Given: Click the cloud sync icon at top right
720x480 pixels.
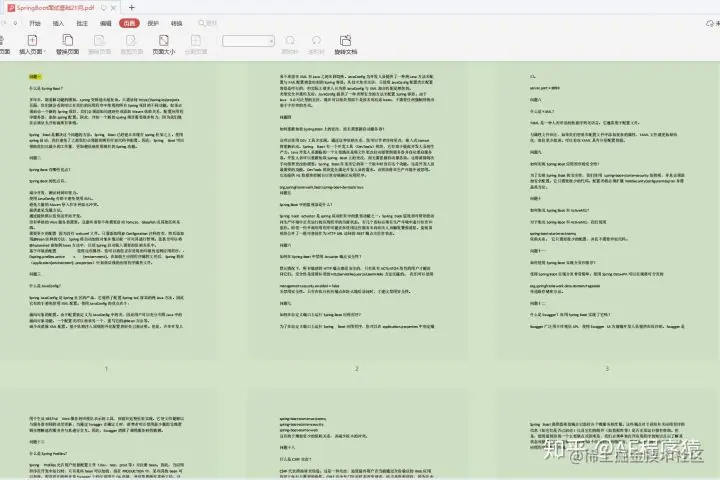Looking at the screenshot, I should pos(710,23).
